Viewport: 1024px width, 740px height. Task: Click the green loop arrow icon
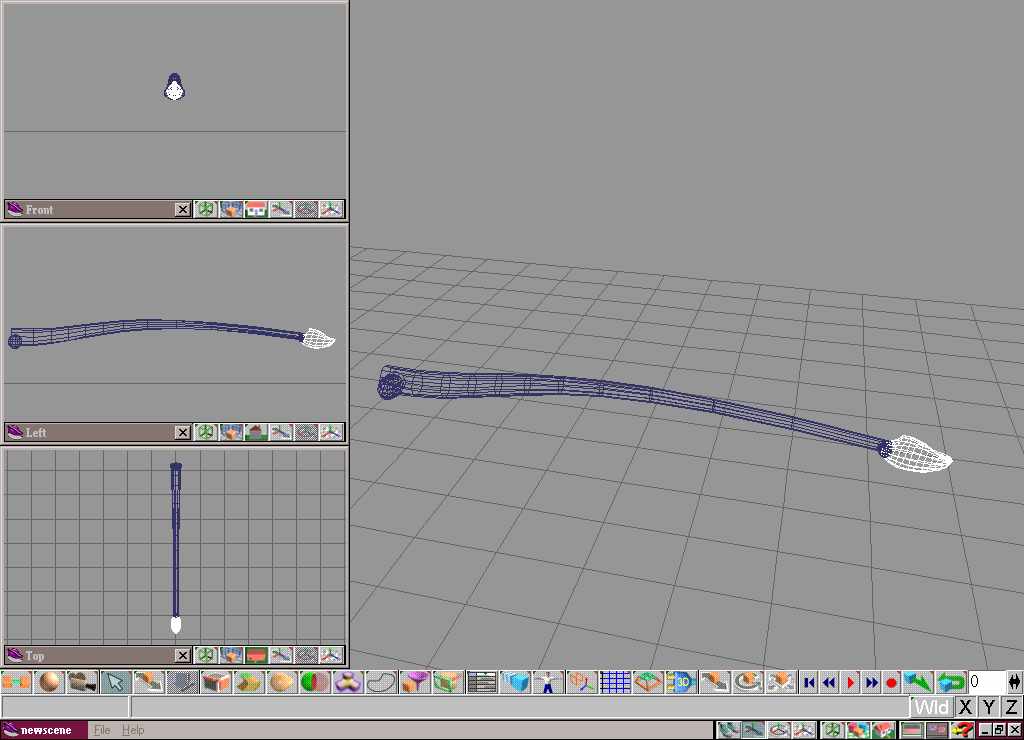point(952,683)
